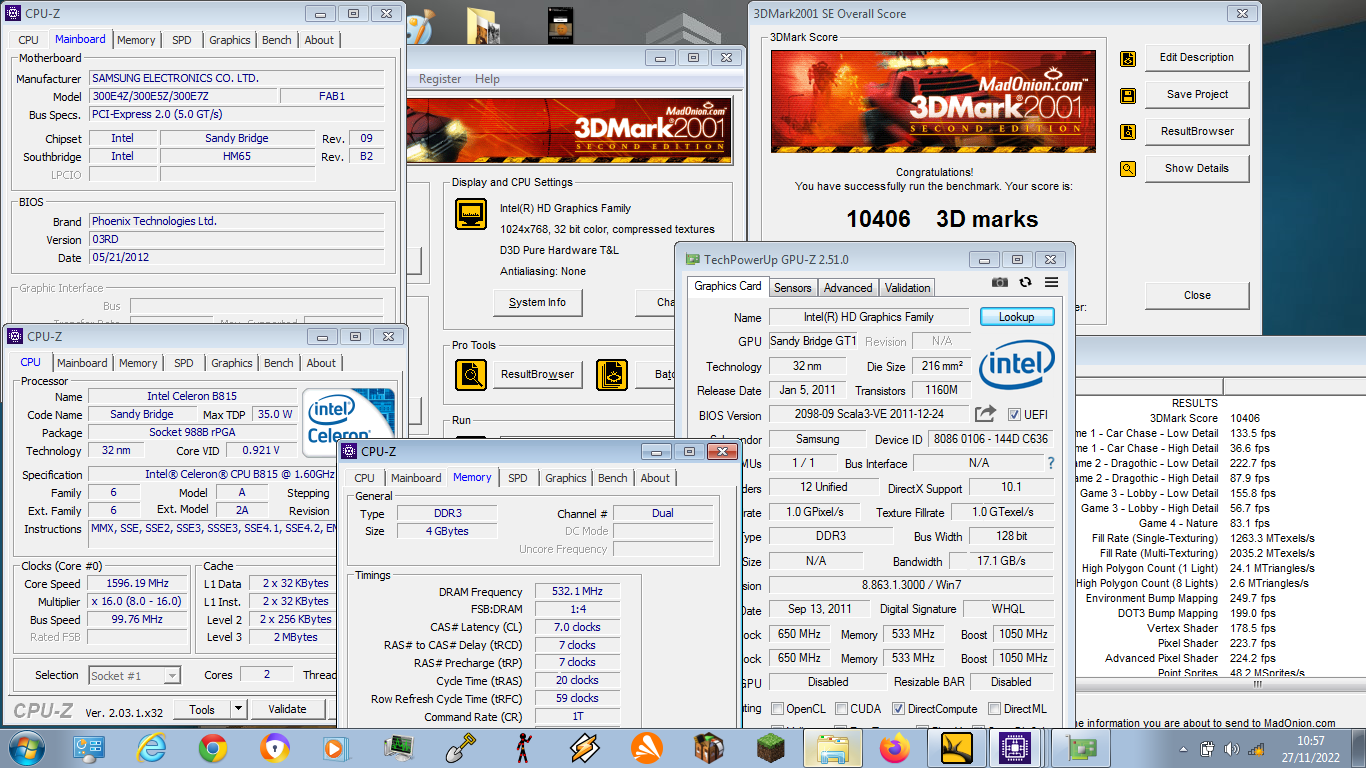
Task: Click the Device ID field 8086 0106
Action: (x=990, y=439)
